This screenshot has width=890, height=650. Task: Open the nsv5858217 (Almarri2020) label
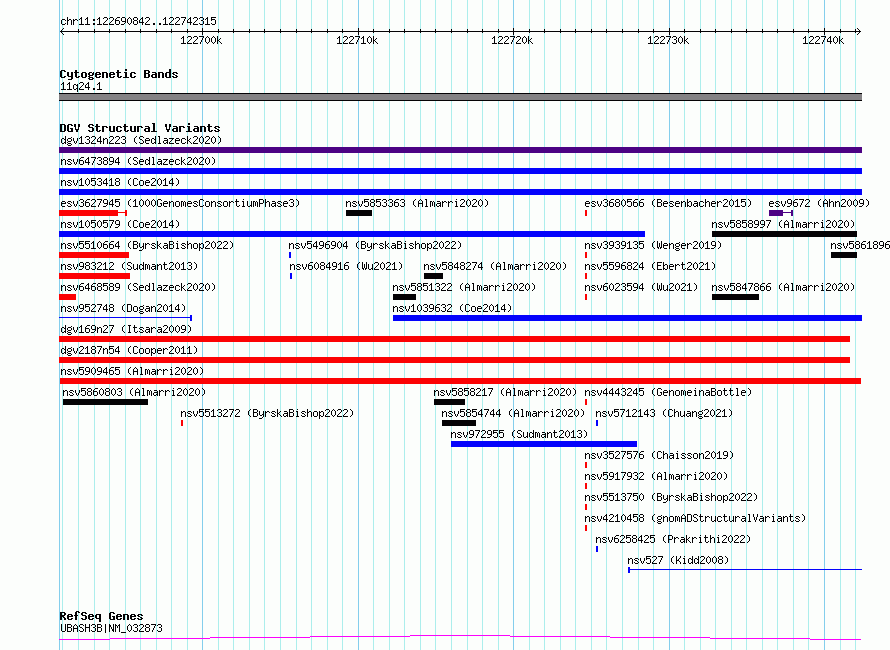(x=505, y=392)
